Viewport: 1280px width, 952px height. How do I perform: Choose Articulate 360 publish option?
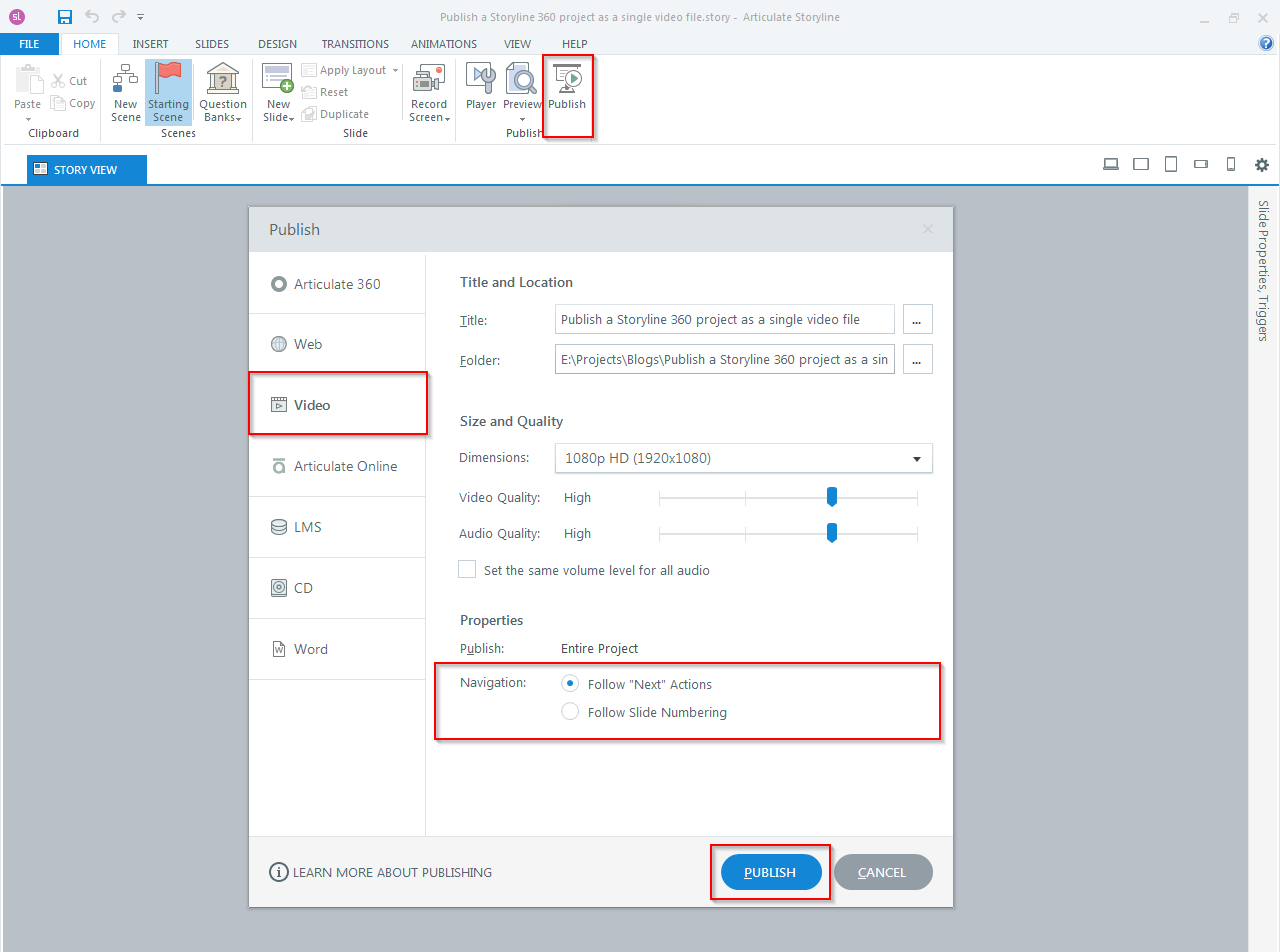337,284
